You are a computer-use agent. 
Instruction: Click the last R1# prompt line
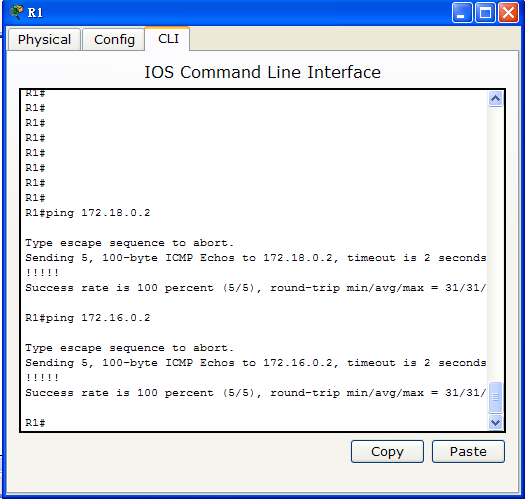(35, 423)
